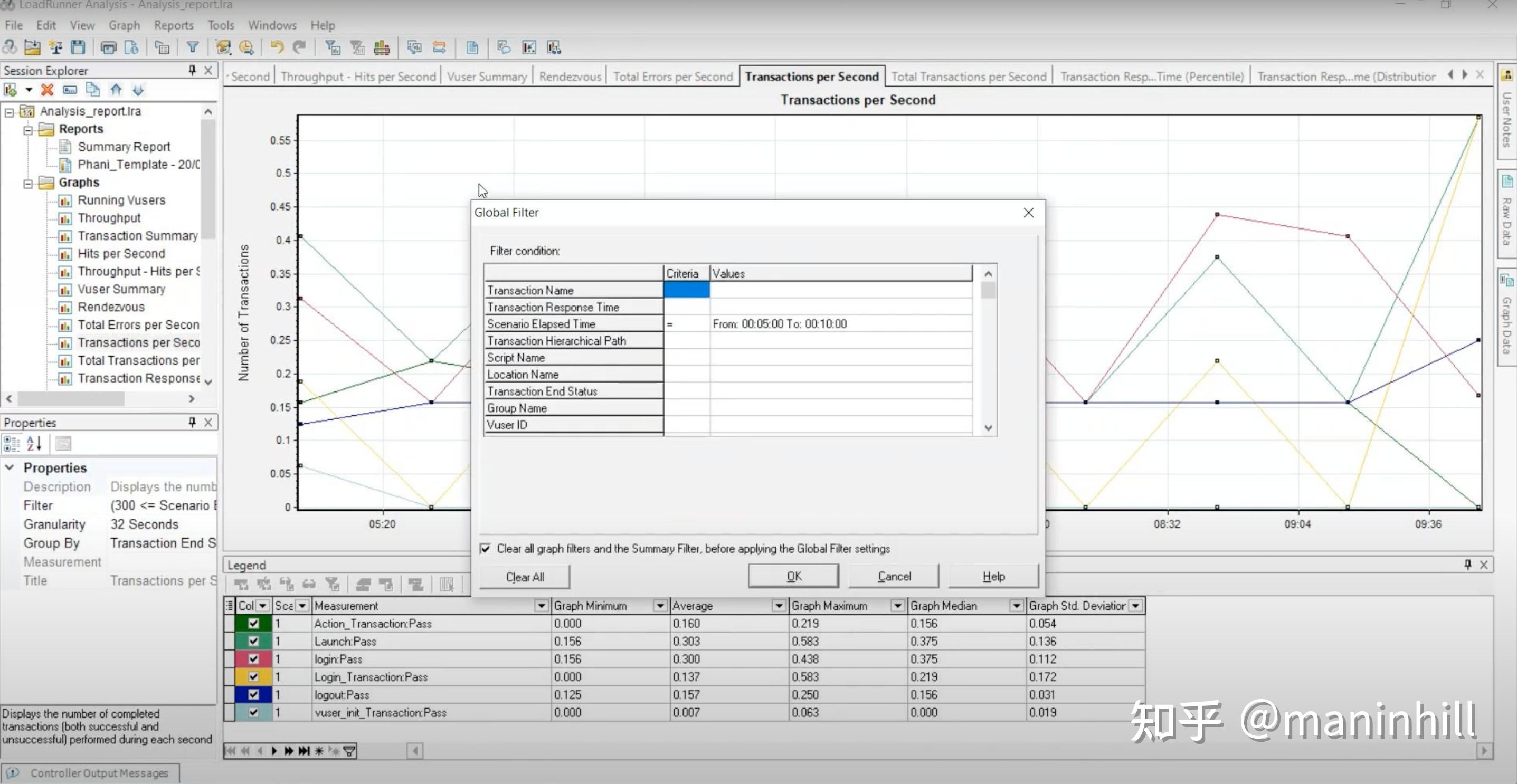Click red X delete item in Session Explorer

[x=47, y=90]
